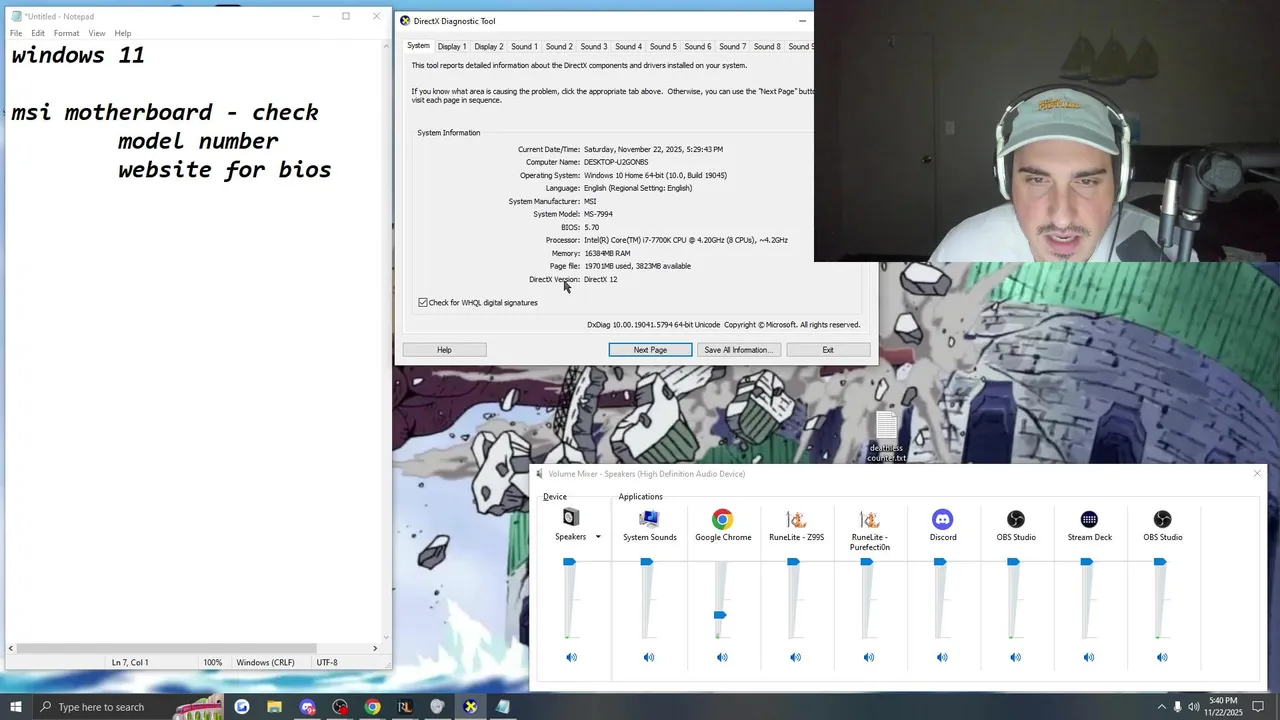Click the RuneLite - Purefecti0n app icon
Viewport: 1280px width, 720px height.
(869, 519)
